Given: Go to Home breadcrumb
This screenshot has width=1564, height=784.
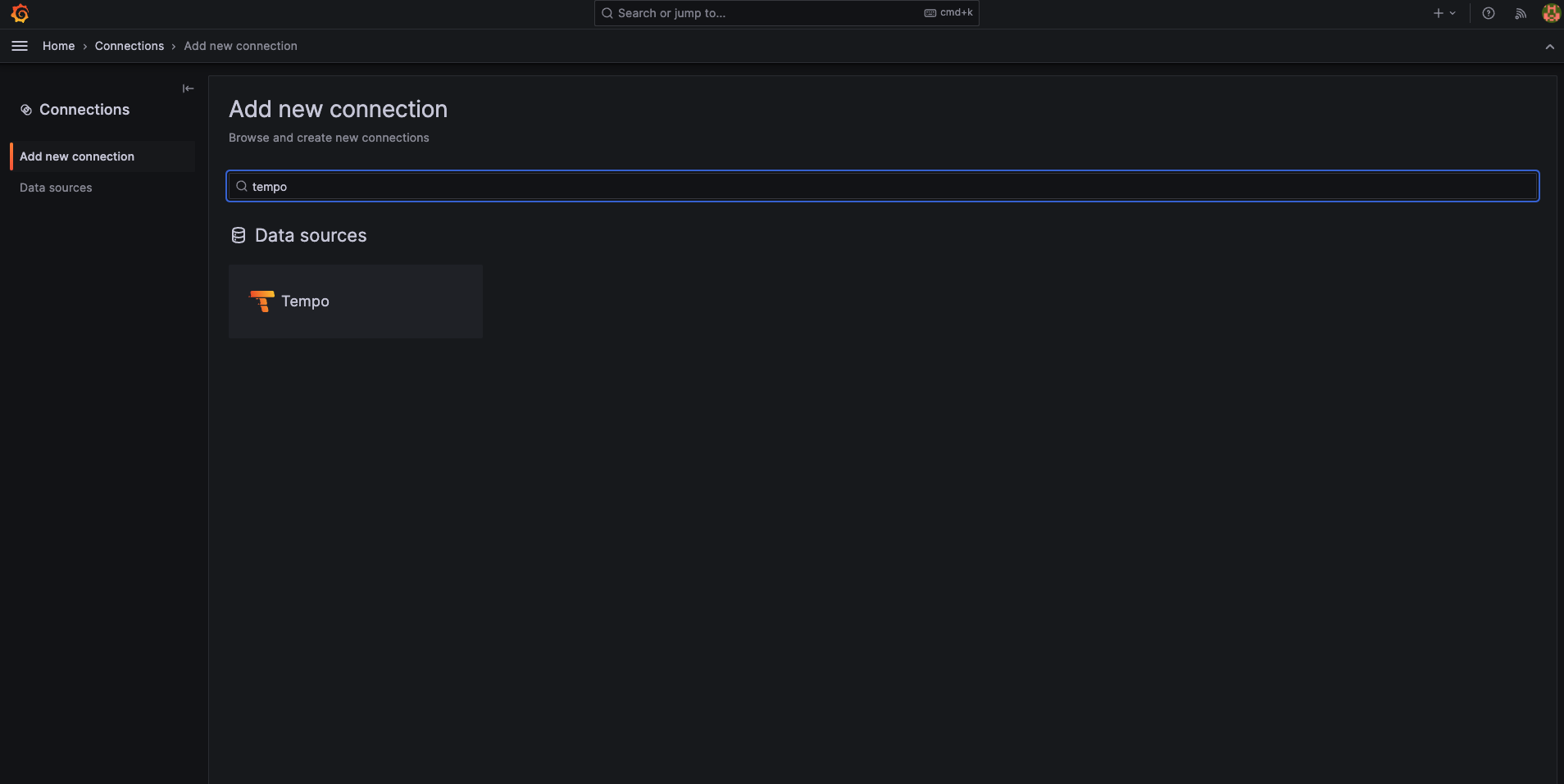Looking at the screenshot, I should (x=58, y=46).
